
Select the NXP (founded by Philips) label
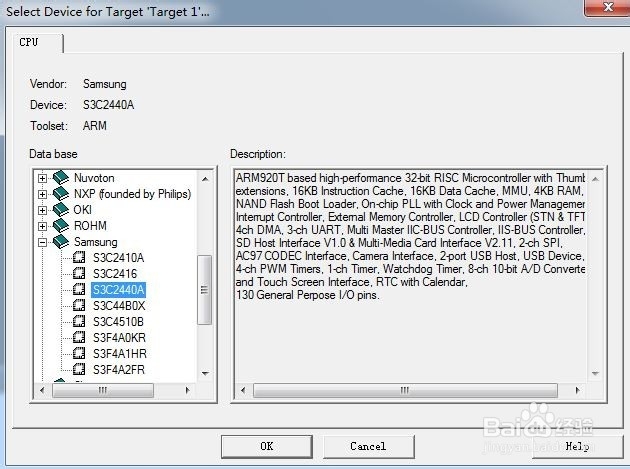[x=133, y=194]
